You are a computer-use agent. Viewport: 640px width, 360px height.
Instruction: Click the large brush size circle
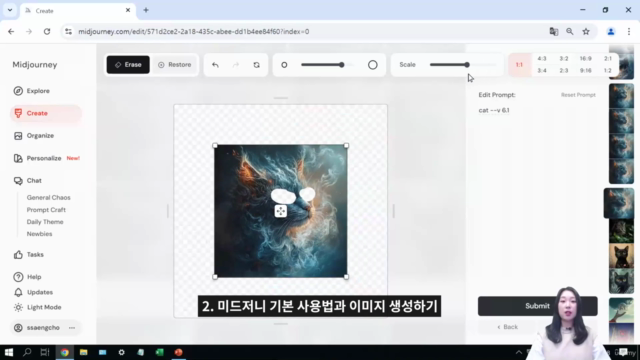point(373,65)
